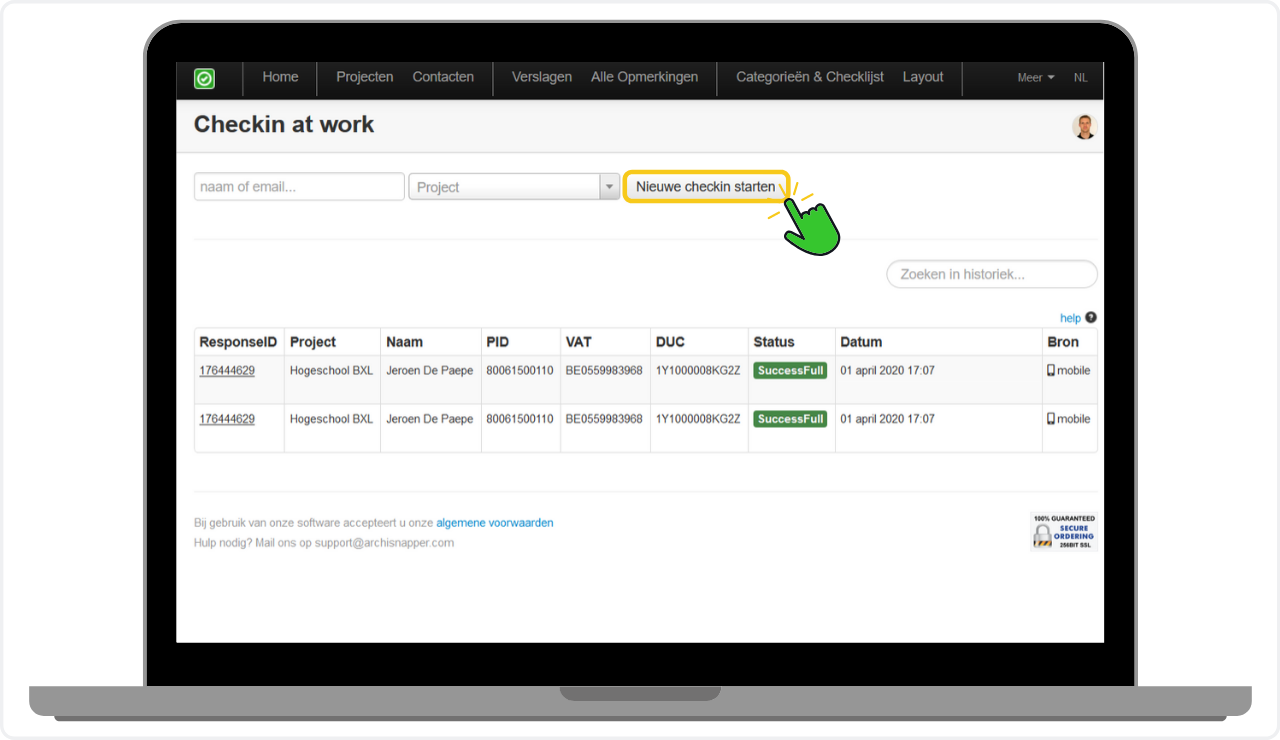Click the green checkmark app logo

204,78
